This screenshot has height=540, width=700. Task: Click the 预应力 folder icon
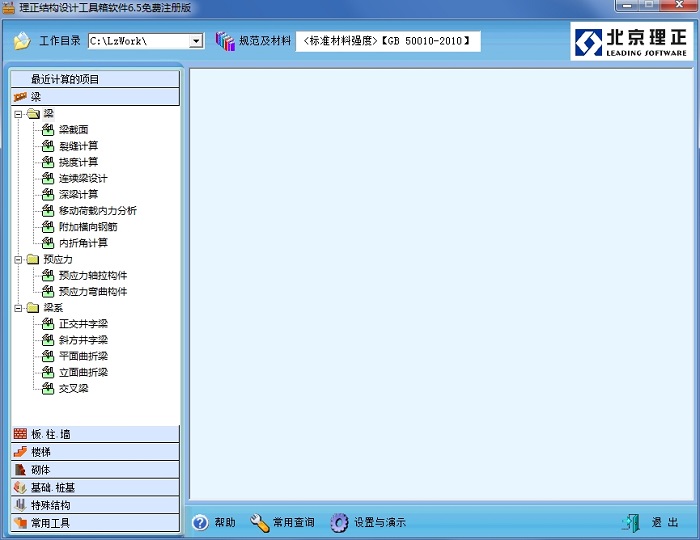pyautogui.click(x=33, y=259)
